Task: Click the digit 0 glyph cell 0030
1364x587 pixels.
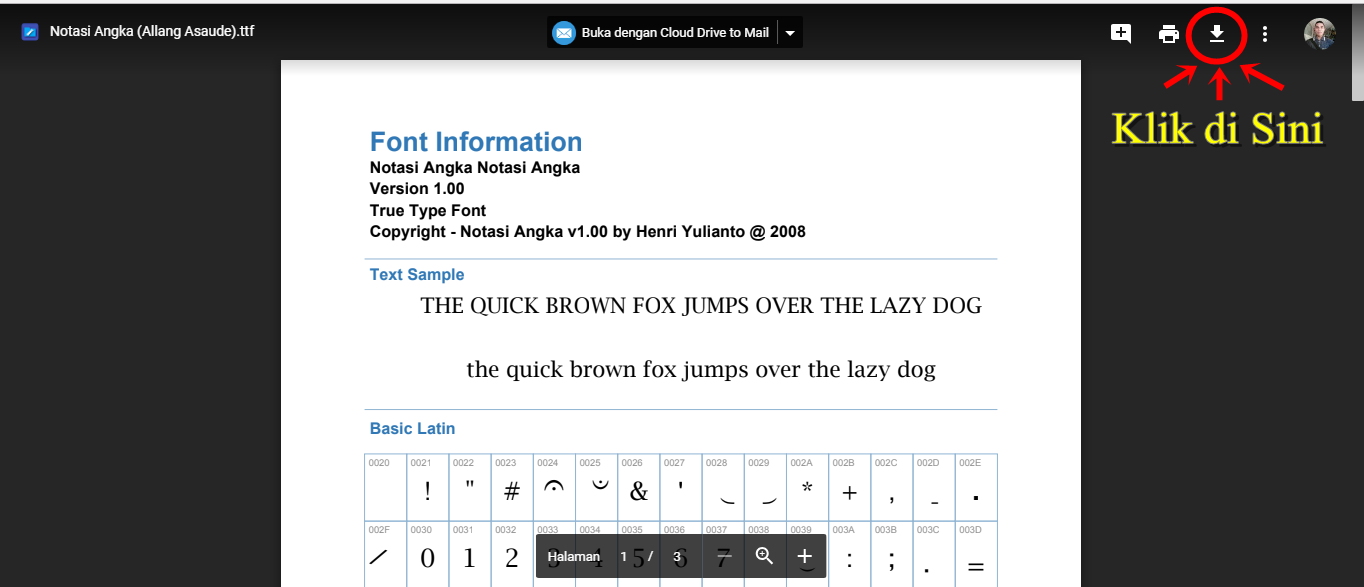Action: click(x=428, y=554)
